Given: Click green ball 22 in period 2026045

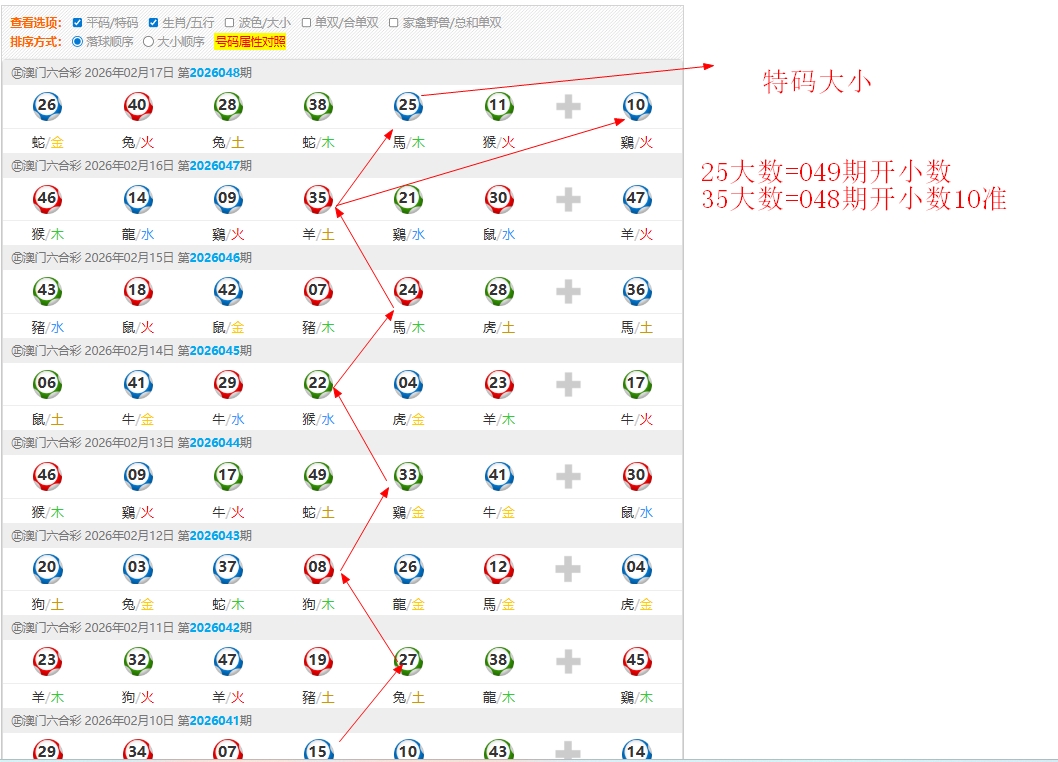Looking at the screenshot, I should click(x=318, y=383).
